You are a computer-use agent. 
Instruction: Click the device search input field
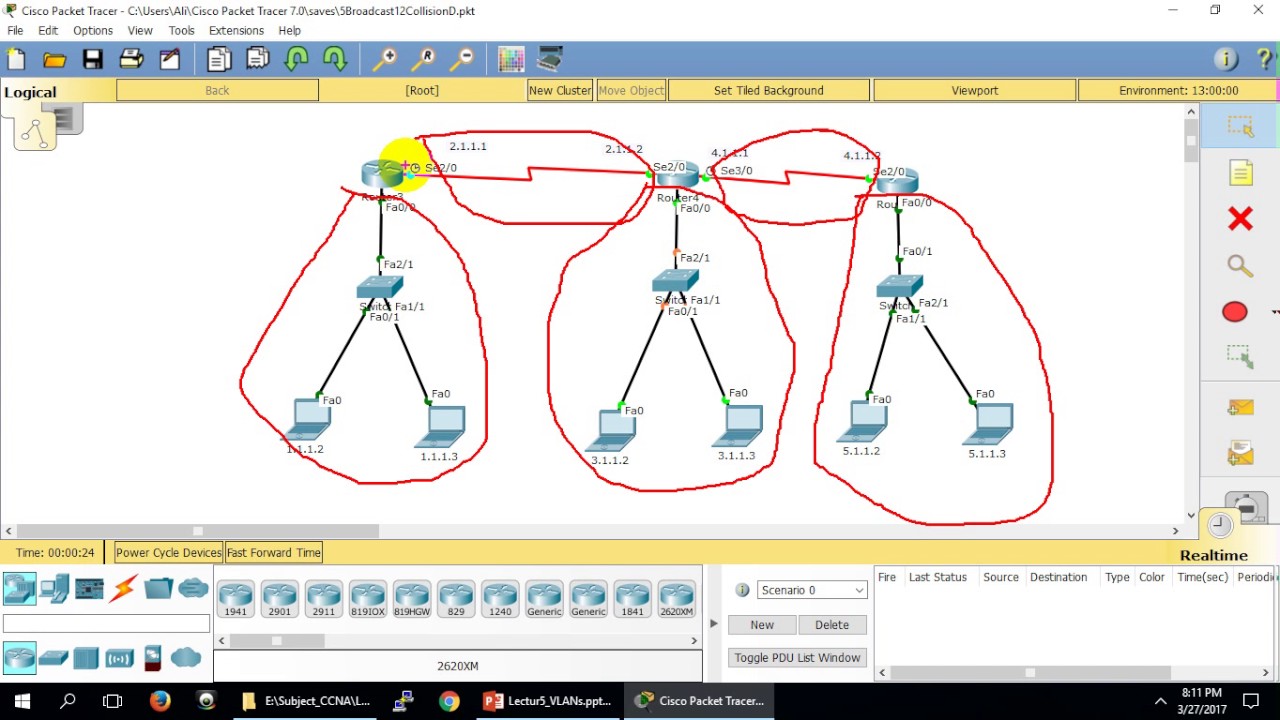coord(106,624)
